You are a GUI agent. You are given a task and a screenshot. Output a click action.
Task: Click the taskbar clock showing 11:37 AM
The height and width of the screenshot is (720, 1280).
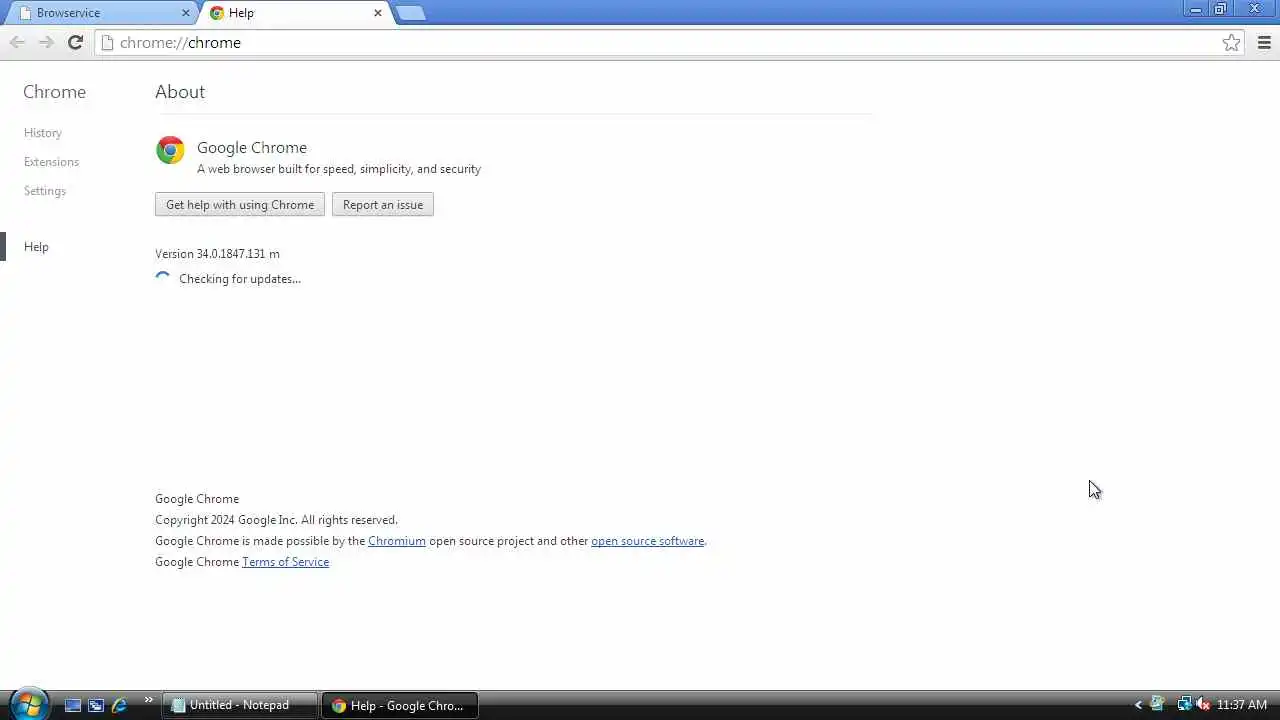point(1242,705)
